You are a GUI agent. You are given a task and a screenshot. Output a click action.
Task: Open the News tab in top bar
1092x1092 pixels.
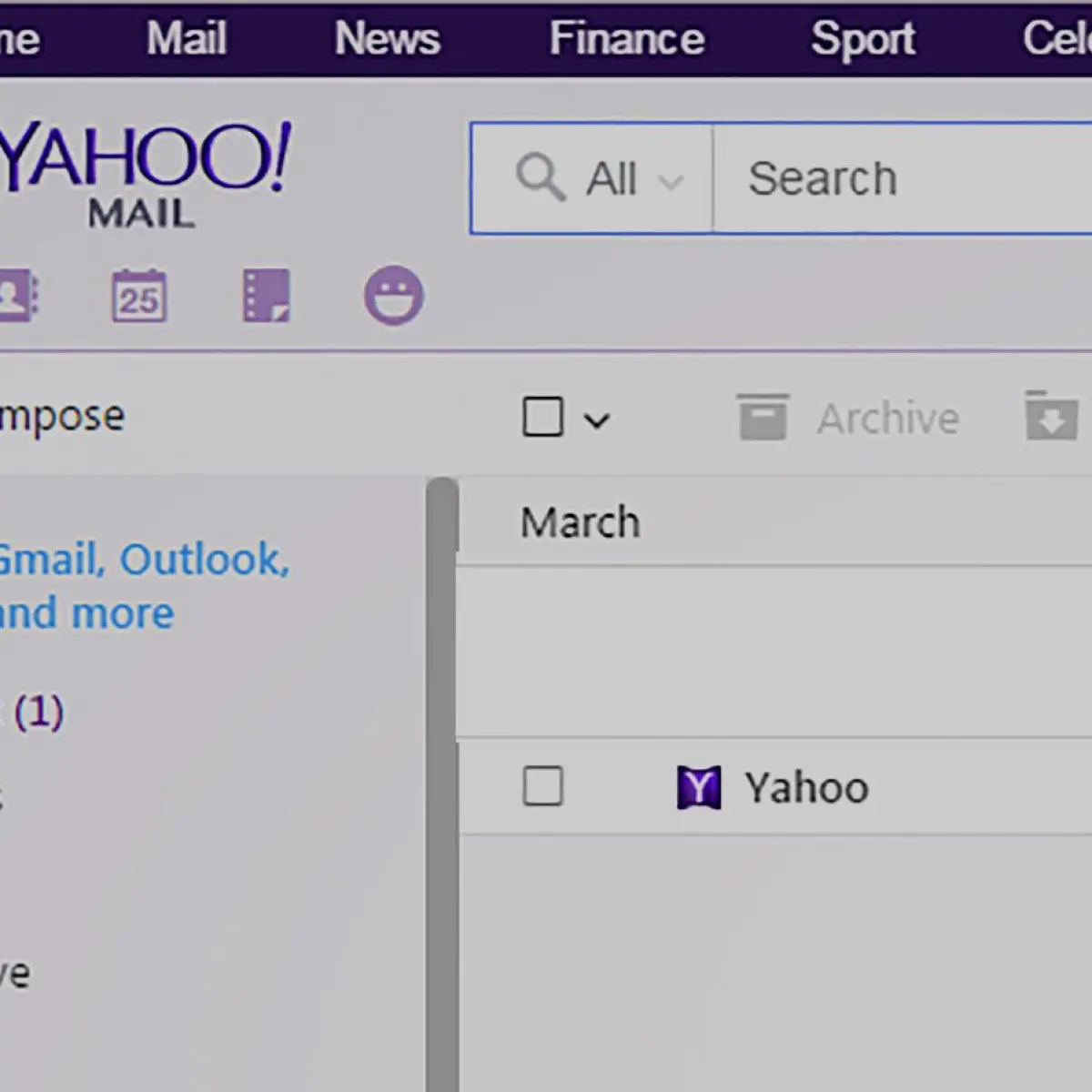pos(388,39)
